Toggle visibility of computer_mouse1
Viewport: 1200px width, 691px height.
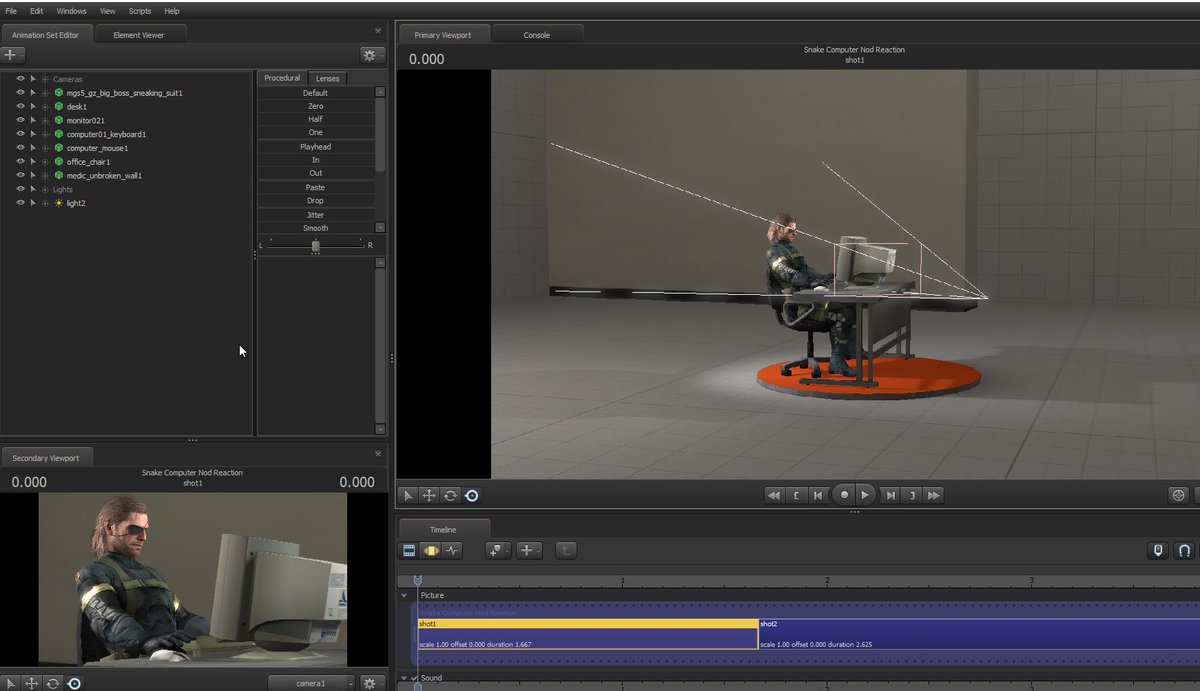[x=20, y=148]
